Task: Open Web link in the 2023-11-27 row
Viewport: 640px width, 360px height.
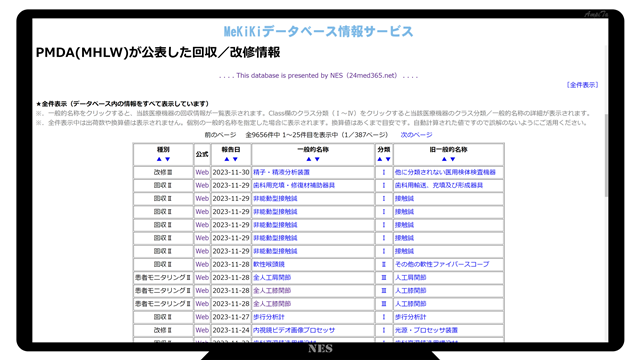Action: [202, 317]
